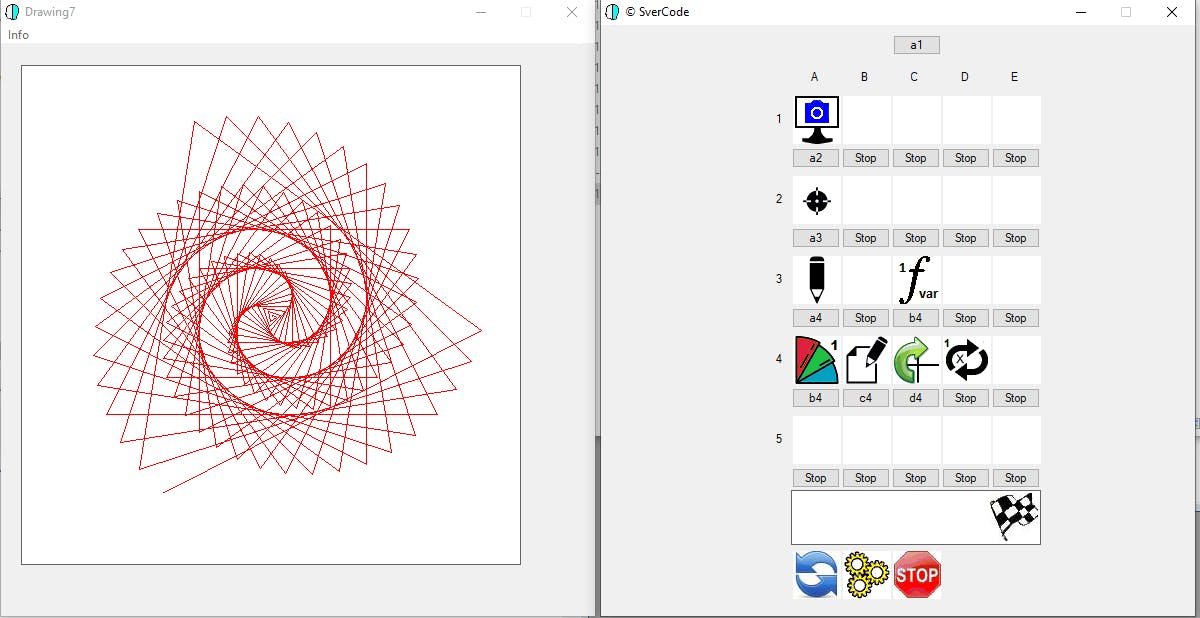This screenshot has height=618, width=1200.
Task: Click the Stop button under cell D1
Action: tap(966, 158)
